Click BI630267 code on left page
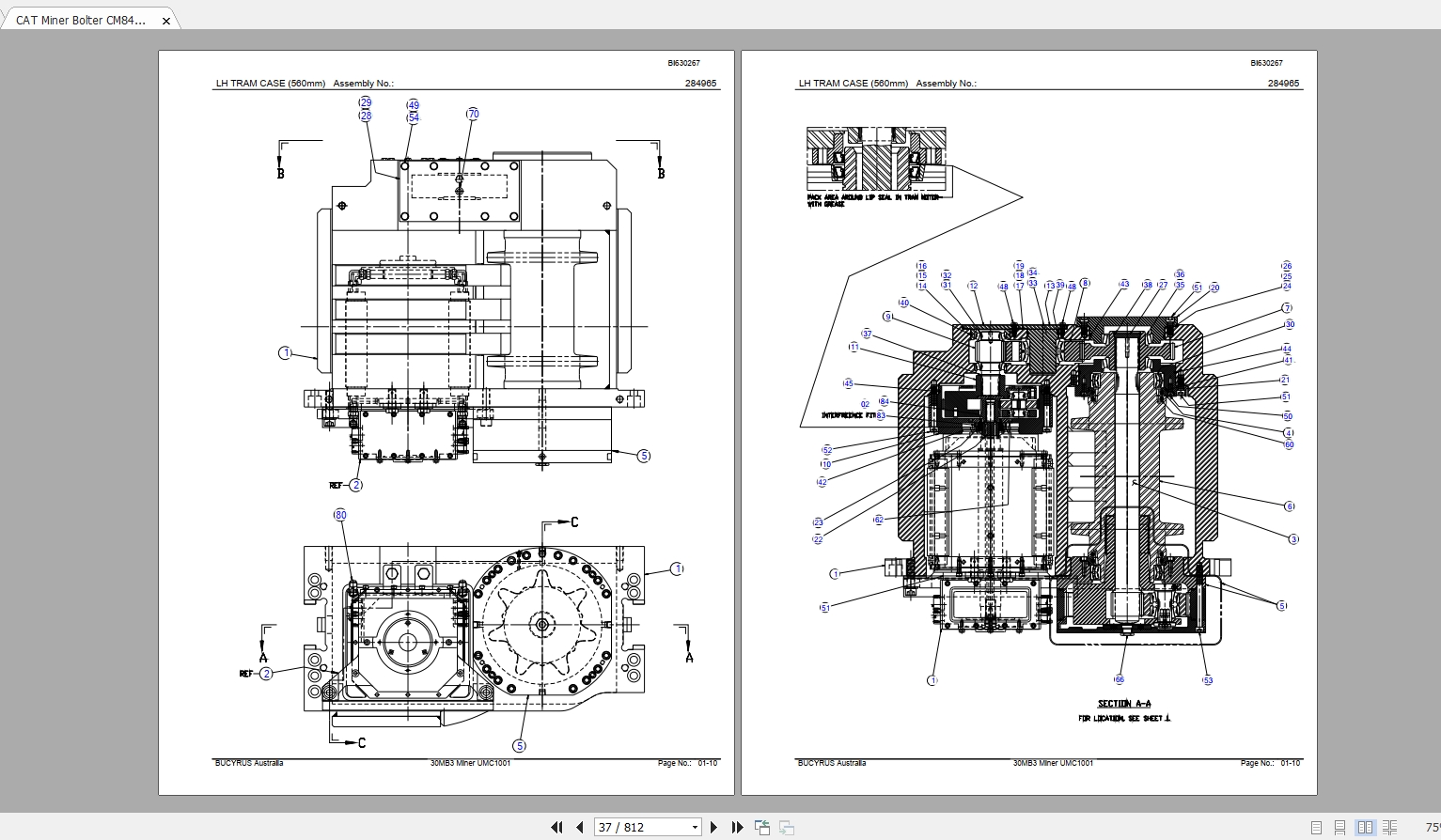 coord(683,63)
